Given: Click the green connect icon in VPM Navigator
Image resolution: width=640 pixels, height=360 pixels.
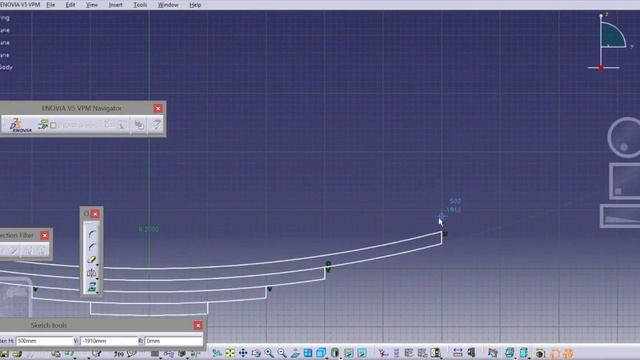Looking at the screenshot, I should (42, 124).
